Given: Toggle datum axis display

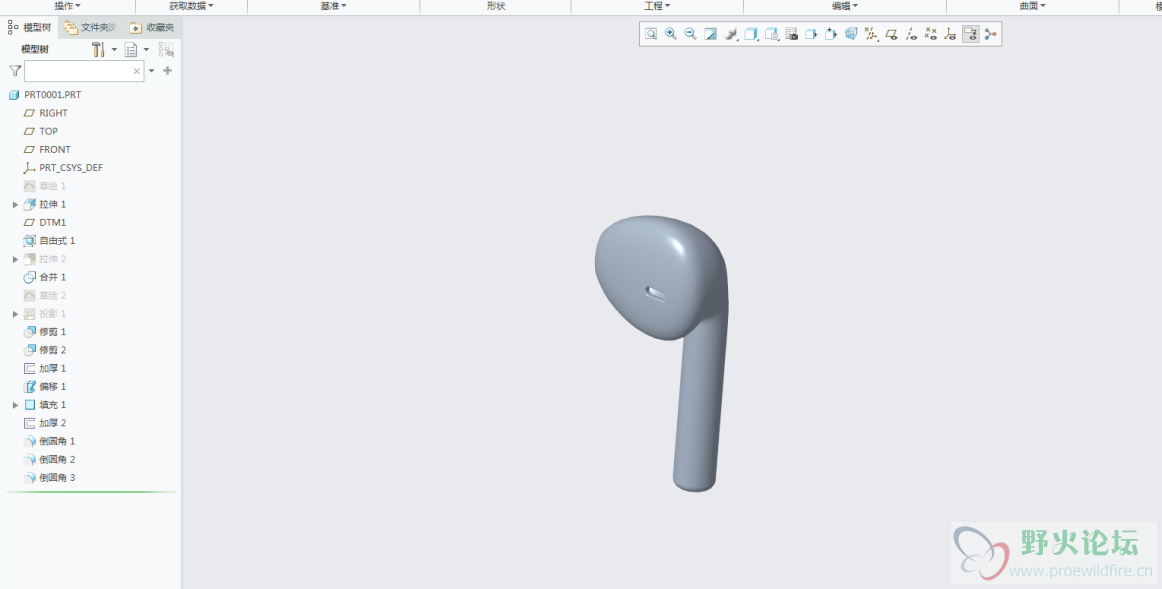Looking at the screenshot, I should pos(912,34).
